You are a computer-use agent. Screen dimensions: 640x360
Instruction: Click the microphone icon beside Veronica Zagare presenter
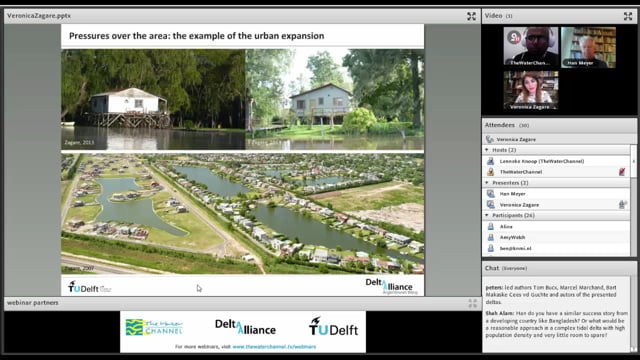tap(622, 204)
